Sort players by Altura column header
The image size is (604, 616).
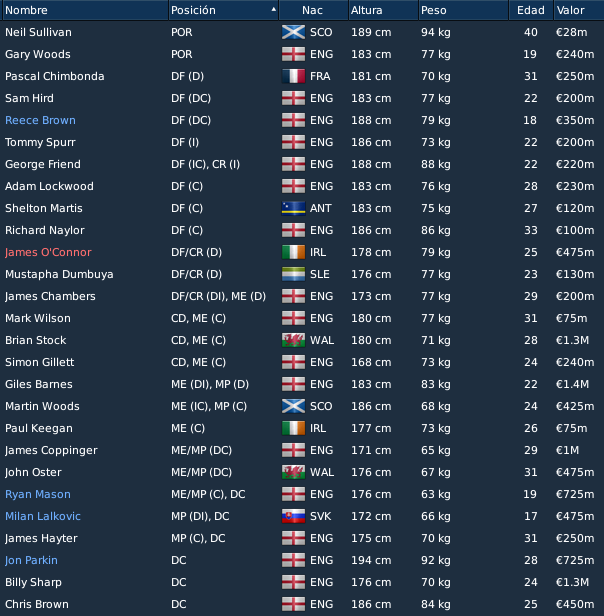(x=384, y=10)
